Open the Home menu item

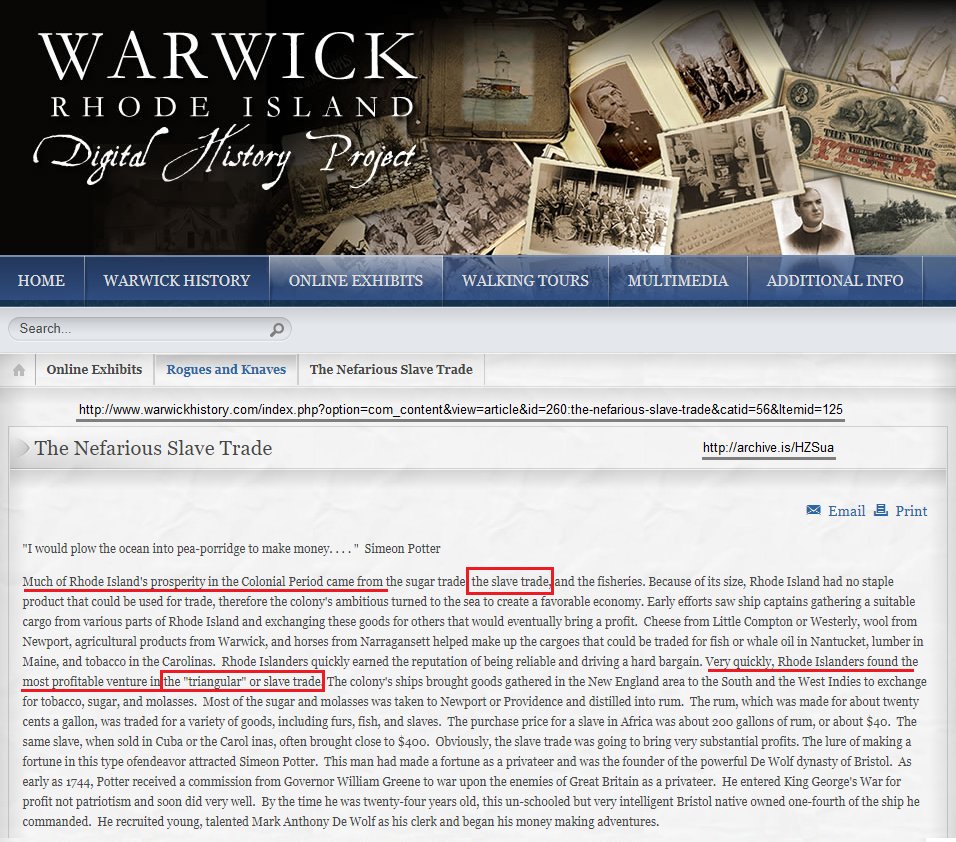click(42, 281)
